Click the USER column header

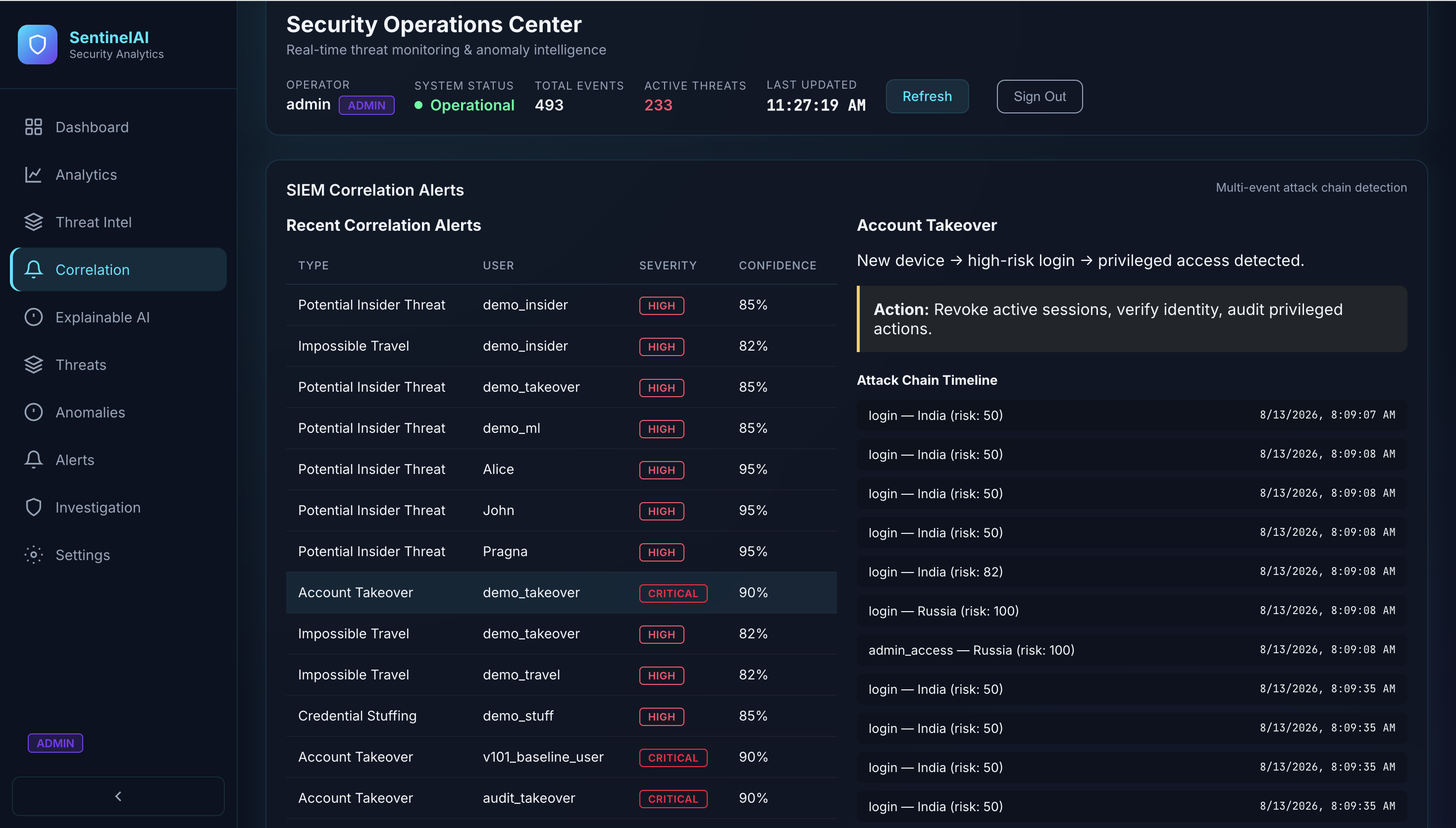point(498,265)
